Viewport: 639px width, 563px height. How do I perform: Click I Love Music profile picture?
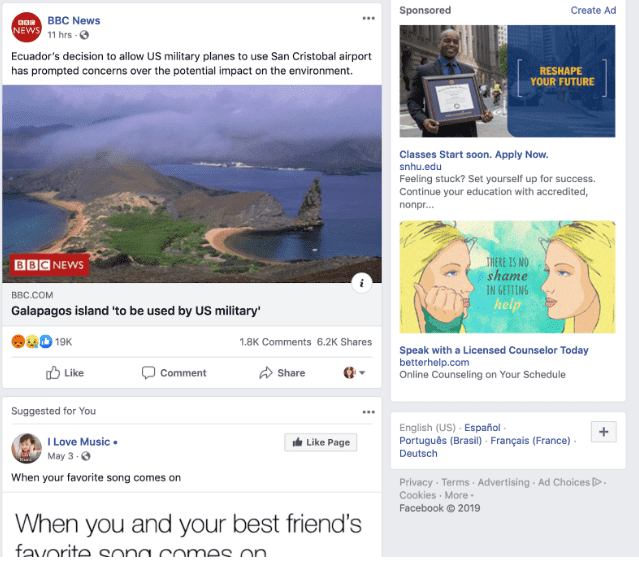(x=26, y=448)
